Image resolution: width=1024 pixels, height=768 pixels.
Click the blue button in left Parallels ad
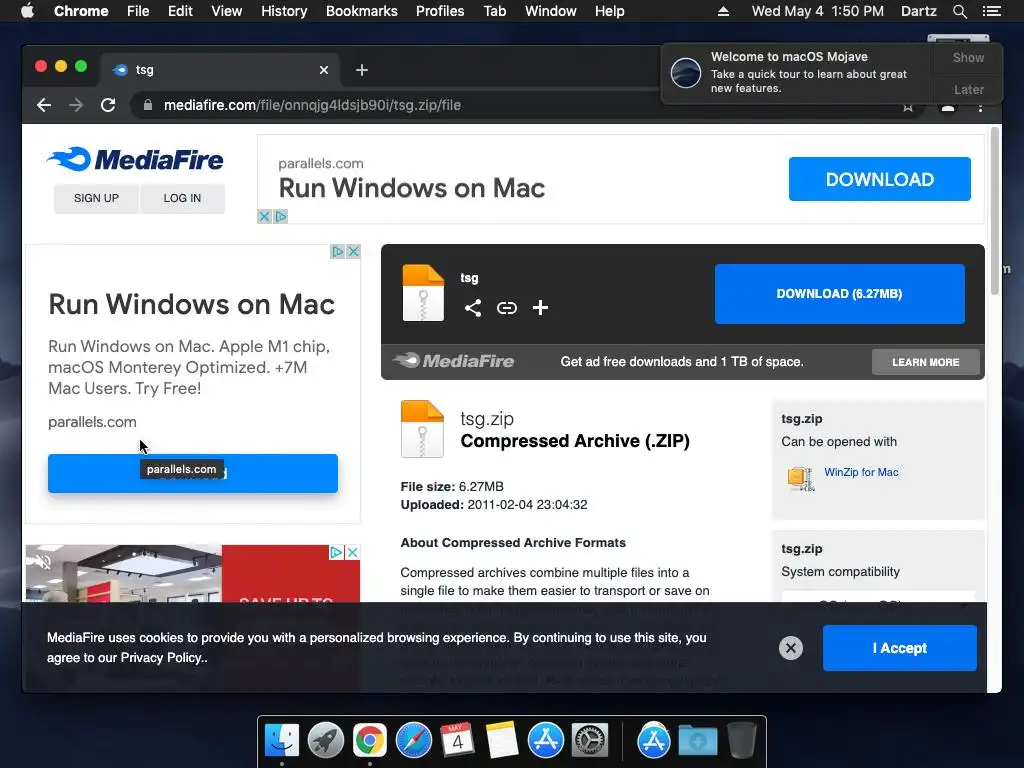click(x=193, y=473)
